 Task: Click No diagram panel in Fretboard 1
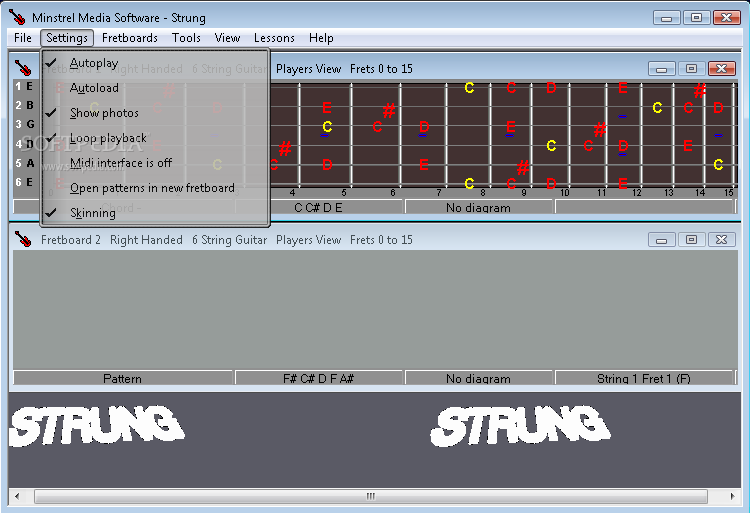[x=479, y=207]
